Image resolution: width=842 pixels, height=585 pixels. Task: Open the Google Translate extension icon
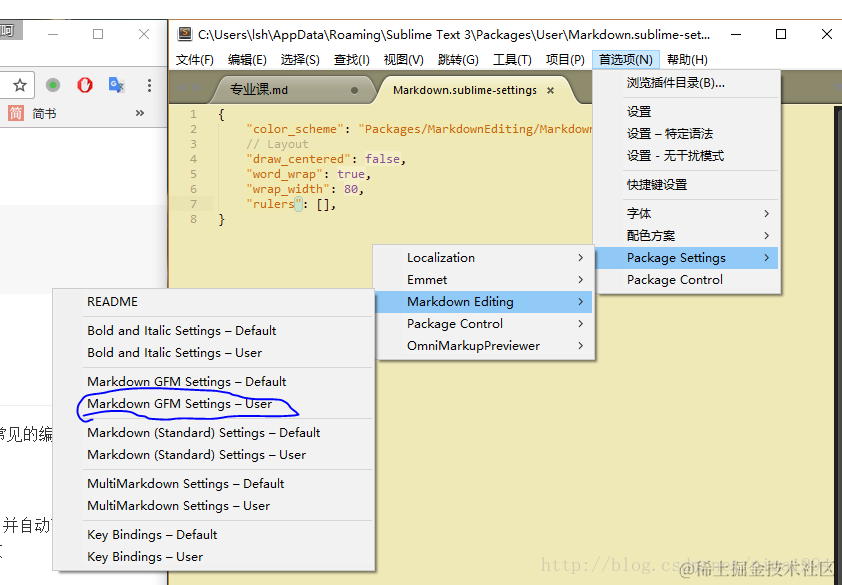tap(117, 85)
